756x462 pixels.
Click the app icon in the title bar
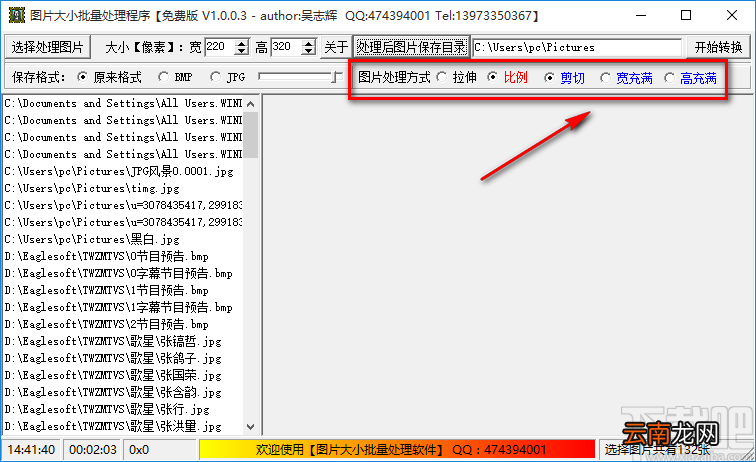tap(17, 15)
